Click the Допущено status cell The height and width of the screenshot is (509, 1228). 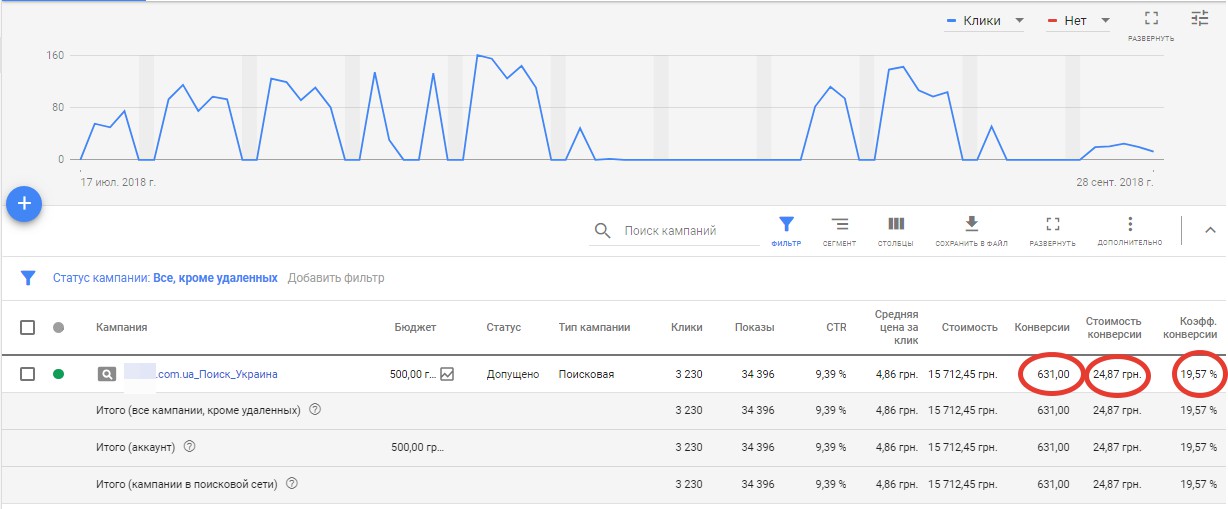click(513, 374)
